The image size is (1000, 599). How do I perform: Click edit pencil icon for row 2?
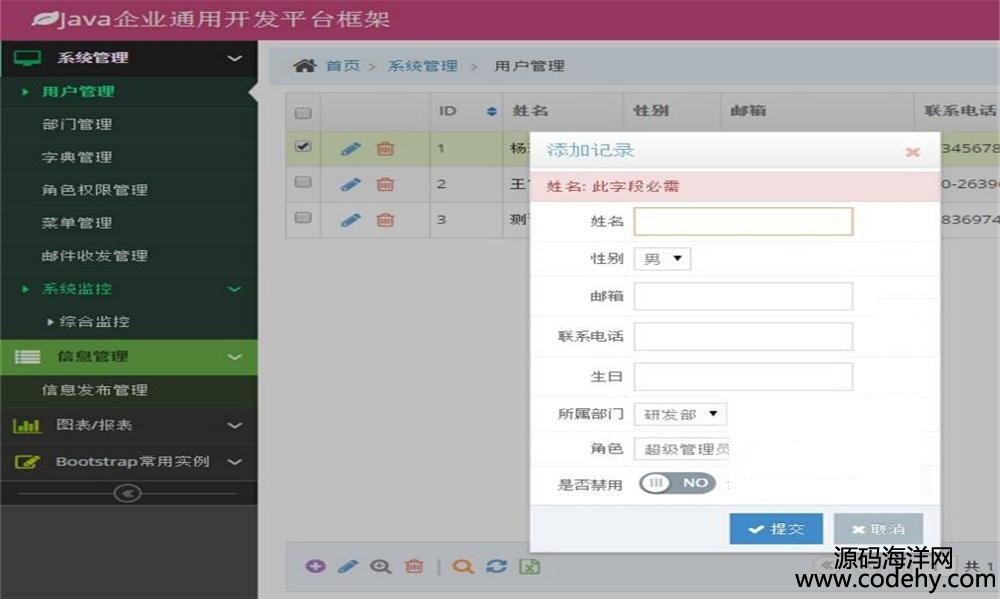pos(351,184)
